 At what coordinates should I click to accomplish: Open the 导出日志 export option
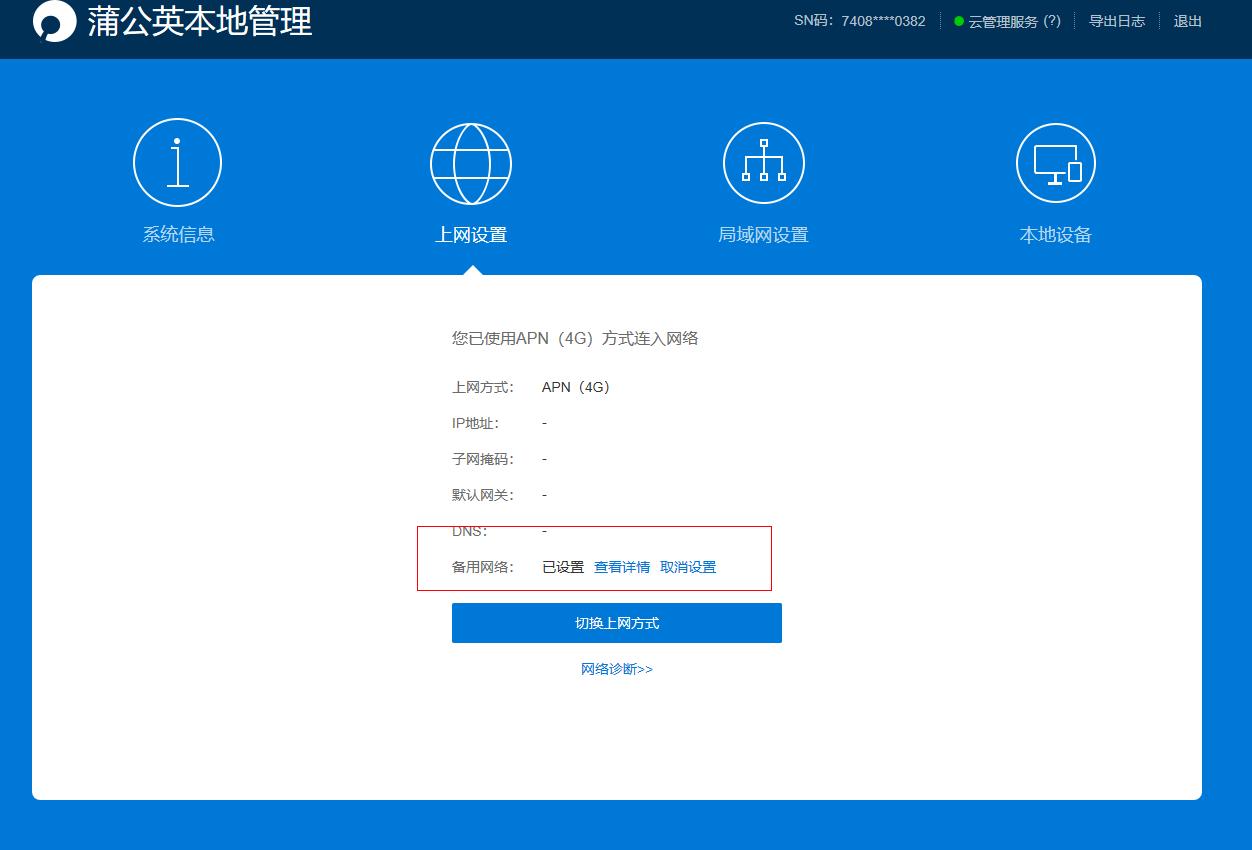point(1116,21)
